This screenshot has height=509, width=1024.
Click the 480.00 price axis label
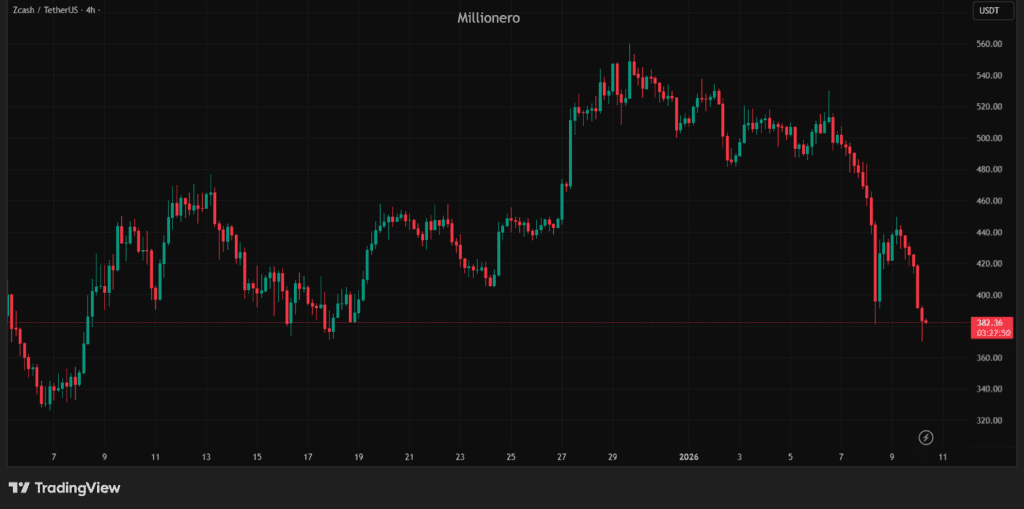[989, 170]
